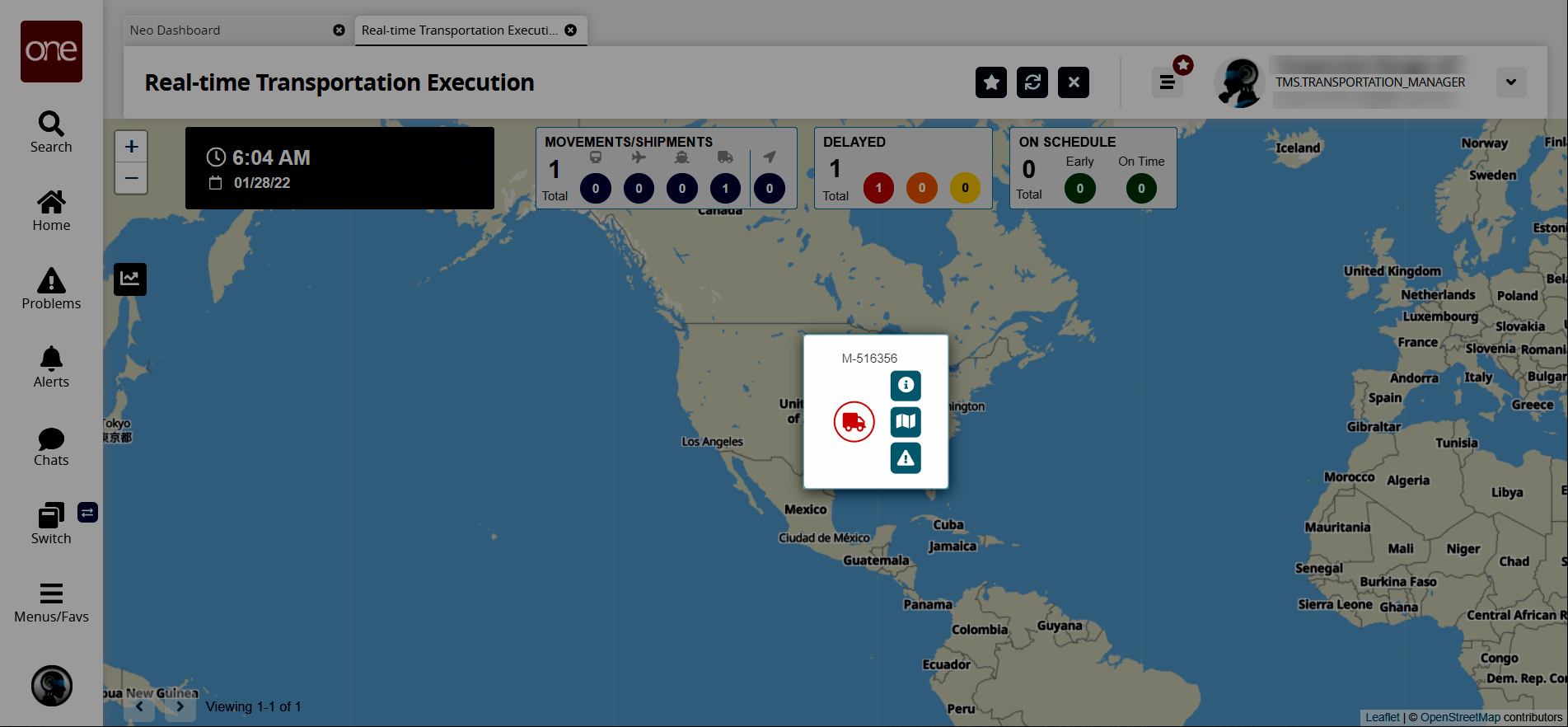
Task: Select the Real-time Transportation Execution tab
Action: 459,30
